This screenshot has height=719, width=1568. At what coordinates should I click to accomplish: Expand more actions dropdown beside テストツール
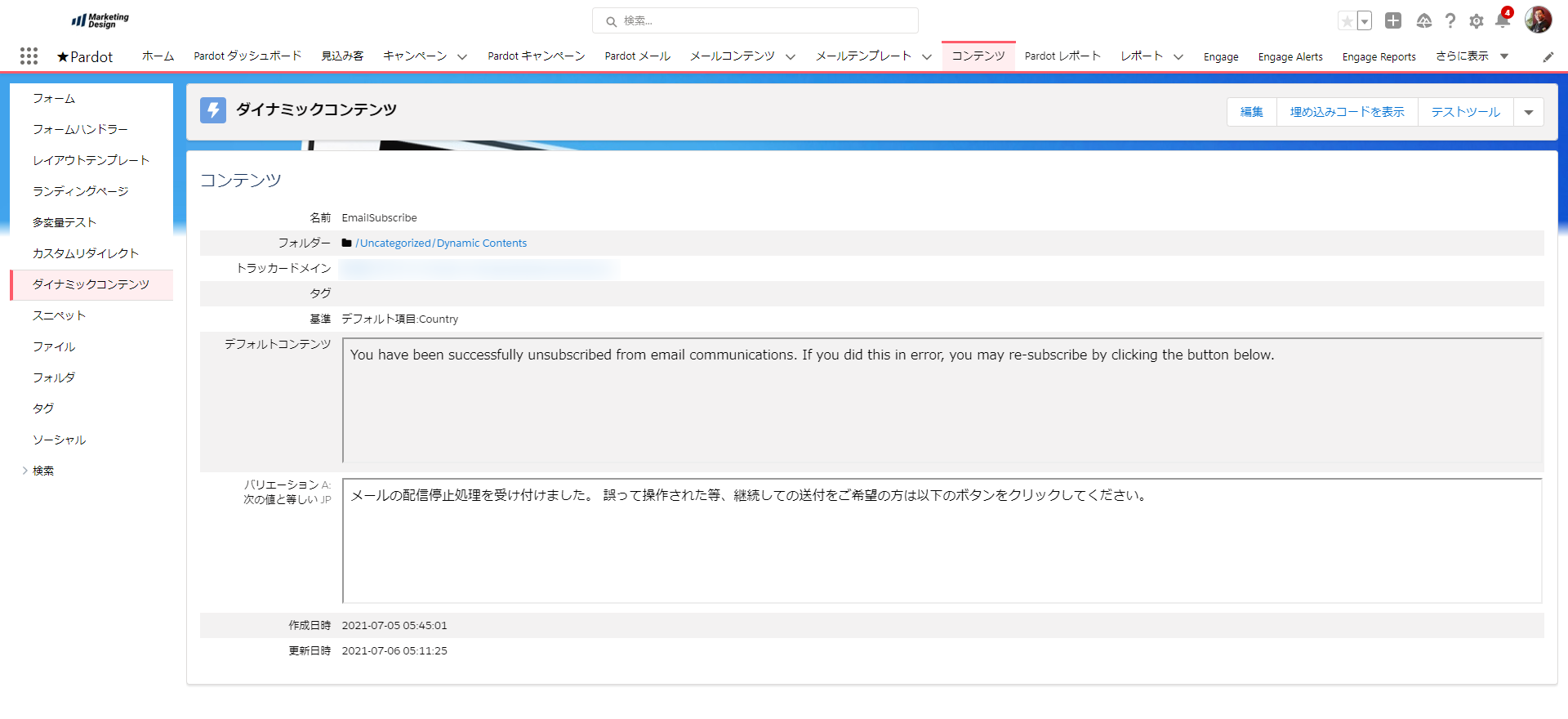(1529, 112)
